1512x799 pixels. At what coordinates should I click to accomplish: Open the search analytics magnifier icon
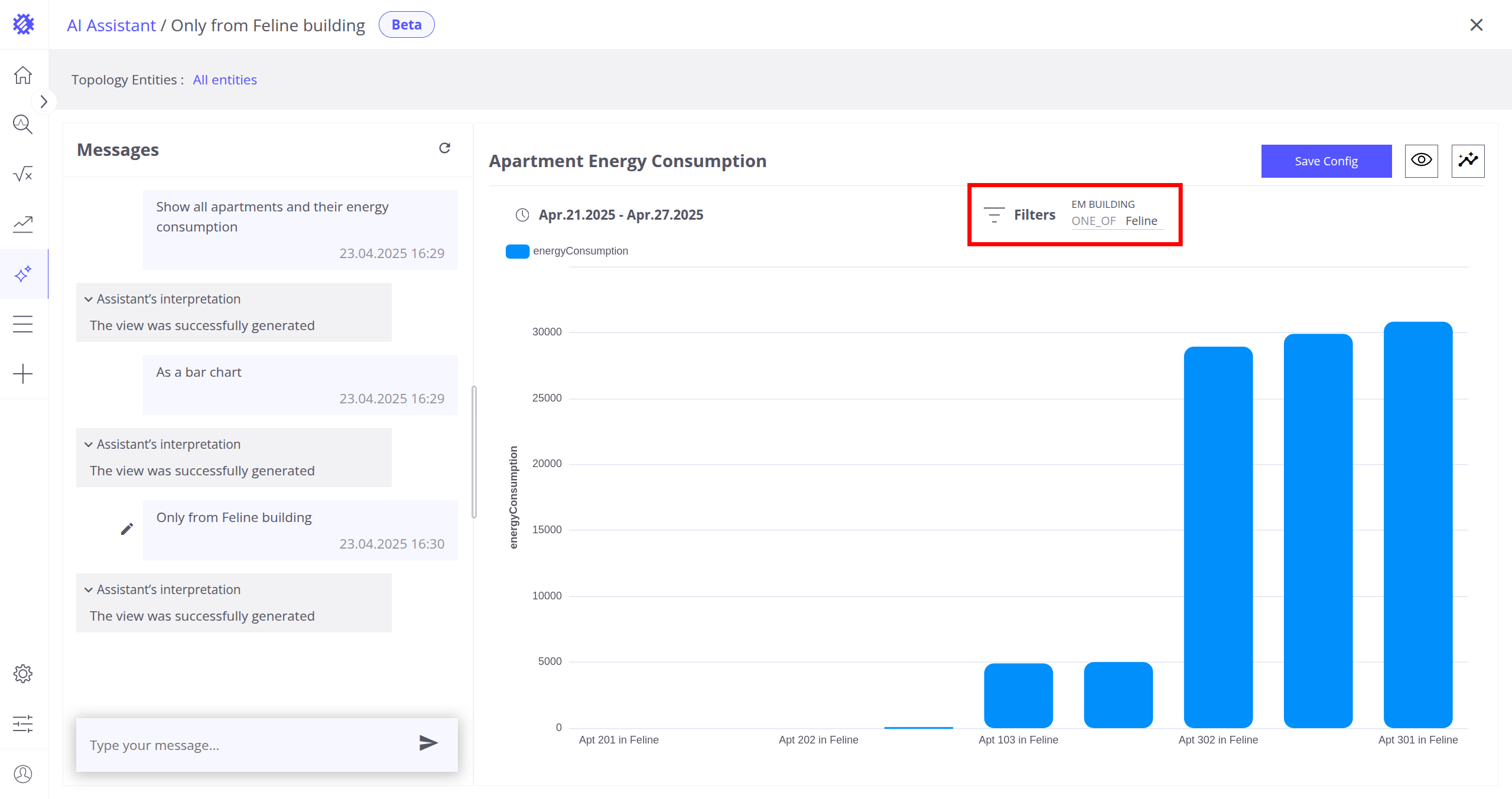click(x=23, y=125)
